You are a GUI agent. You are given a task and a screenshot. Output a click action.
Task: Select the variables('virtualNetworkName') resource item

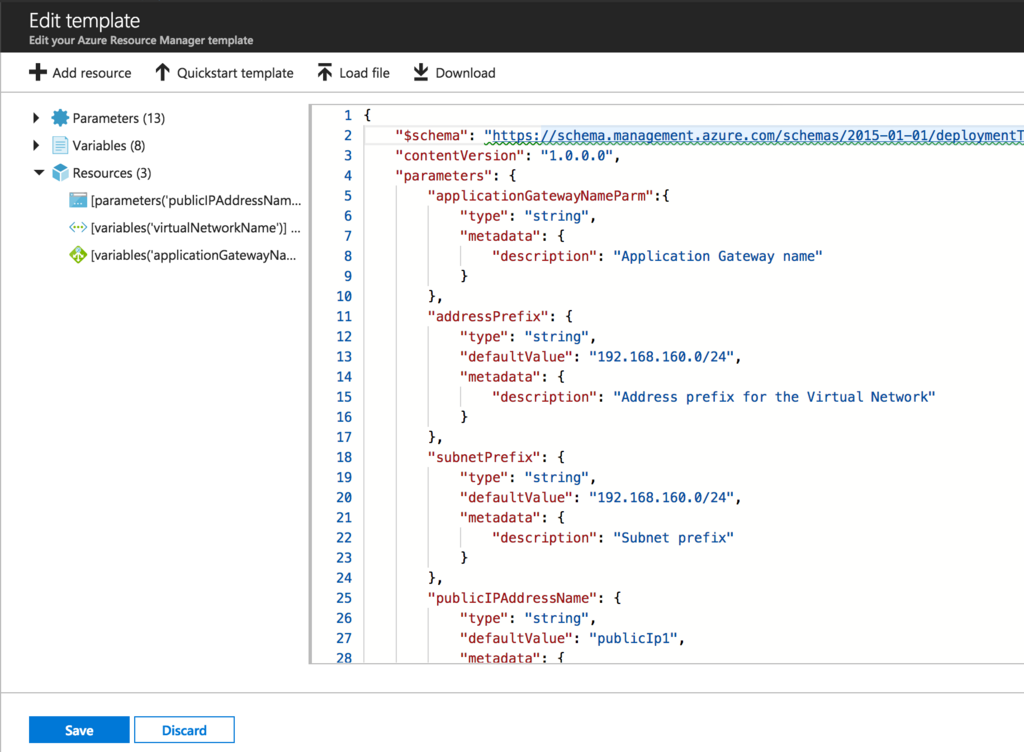[x=195, y=228]
